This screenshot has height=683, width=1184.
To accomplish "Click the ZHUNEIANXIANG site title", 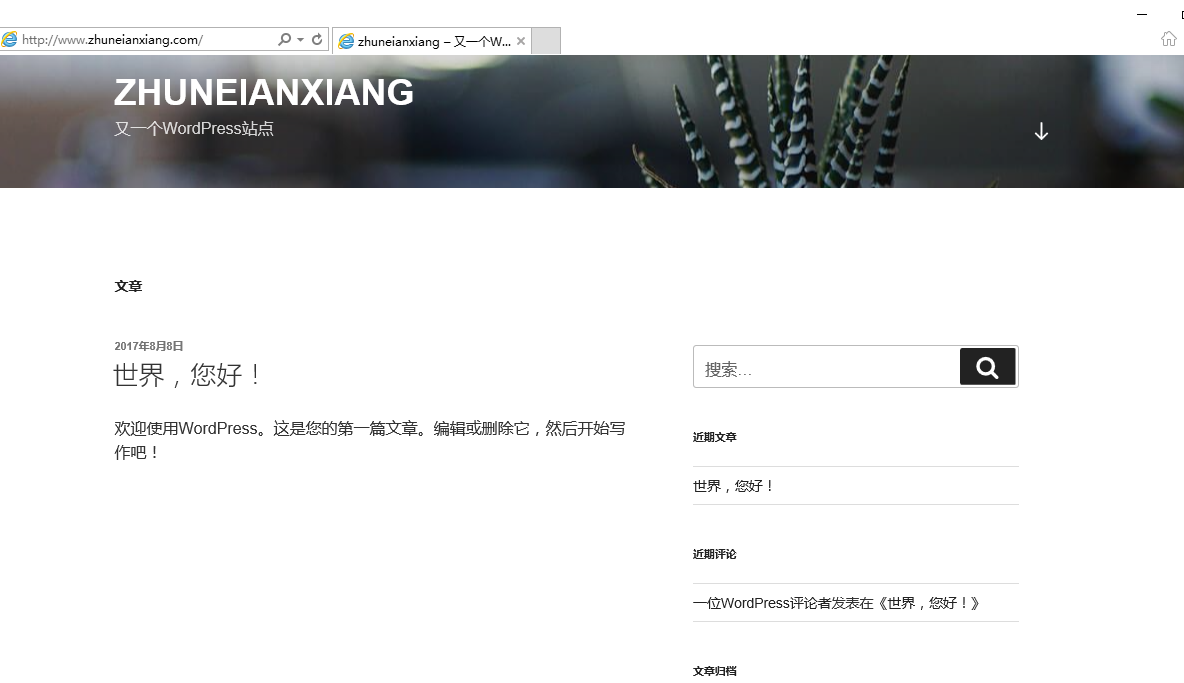I will coord(264,93).
